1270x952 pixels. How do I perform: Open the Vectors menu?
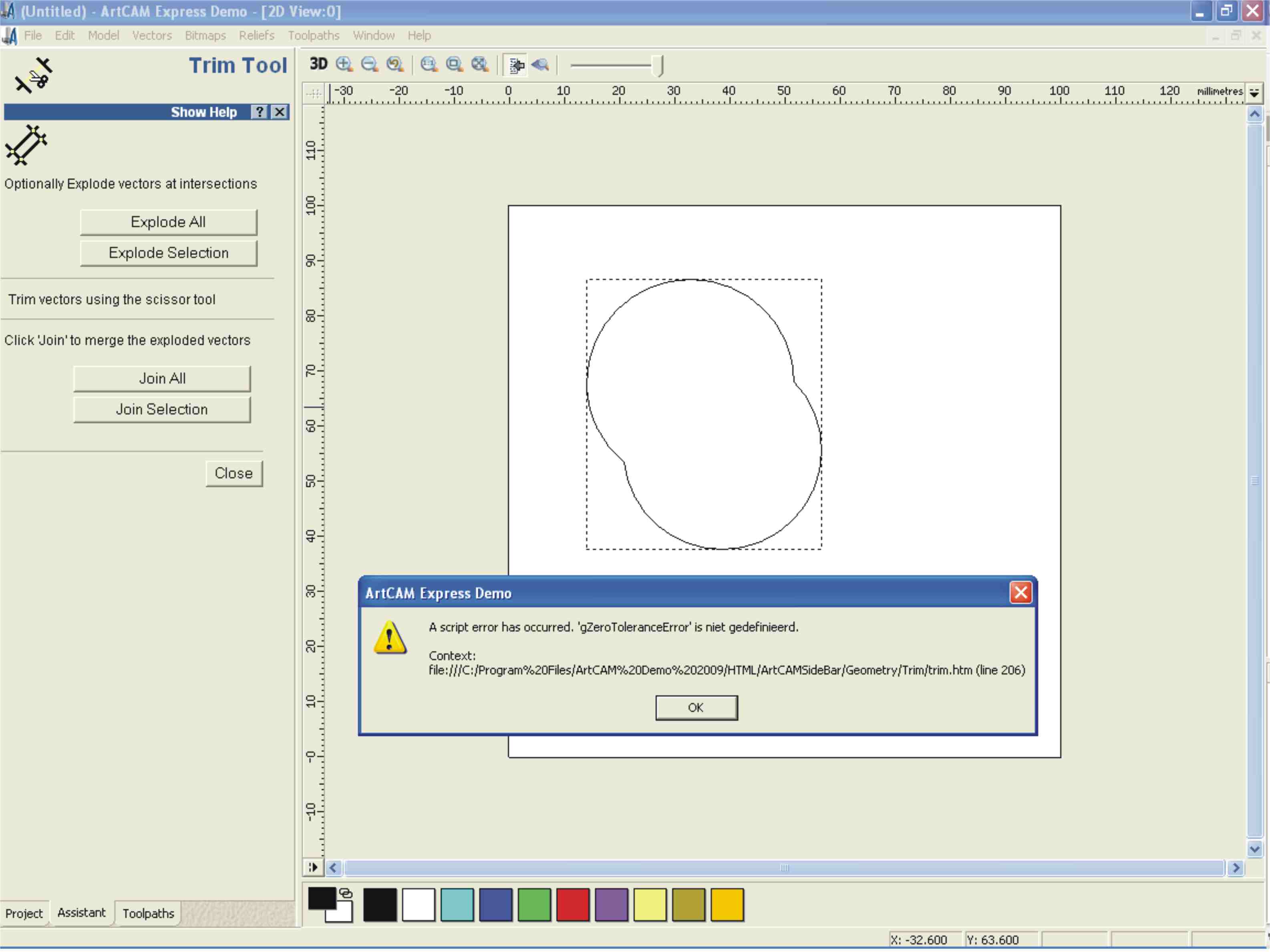pos(151,36)
